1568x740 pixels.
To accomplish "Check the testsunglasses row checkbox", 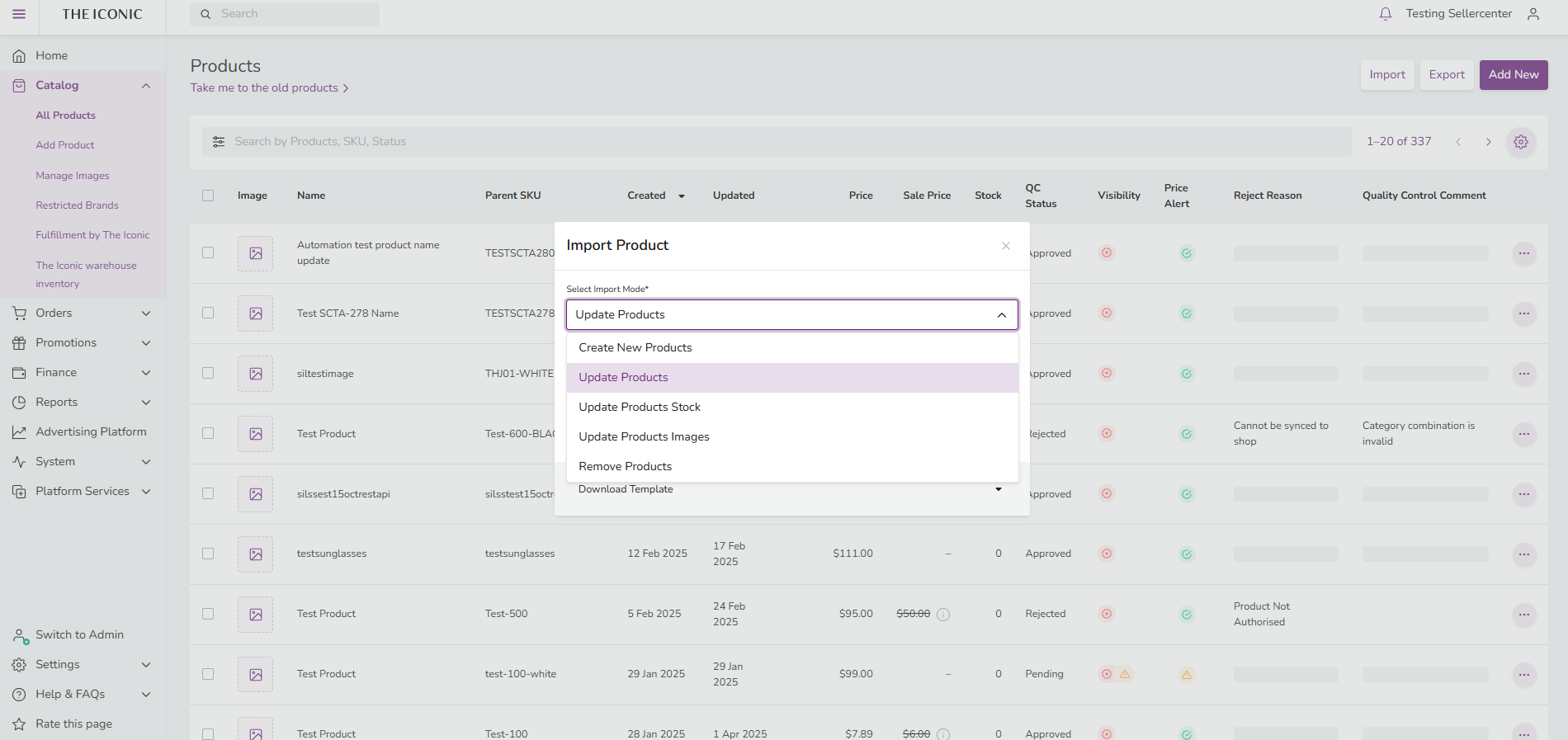I will (208, 554).
